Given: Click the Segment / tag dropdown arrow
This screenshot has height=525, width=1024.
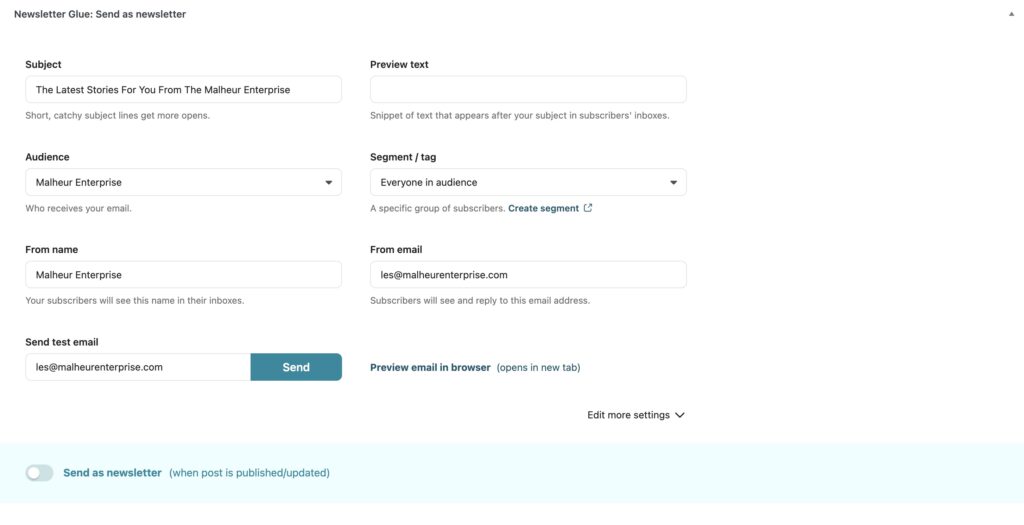Looking at the screenshot, I should [674, 183].
